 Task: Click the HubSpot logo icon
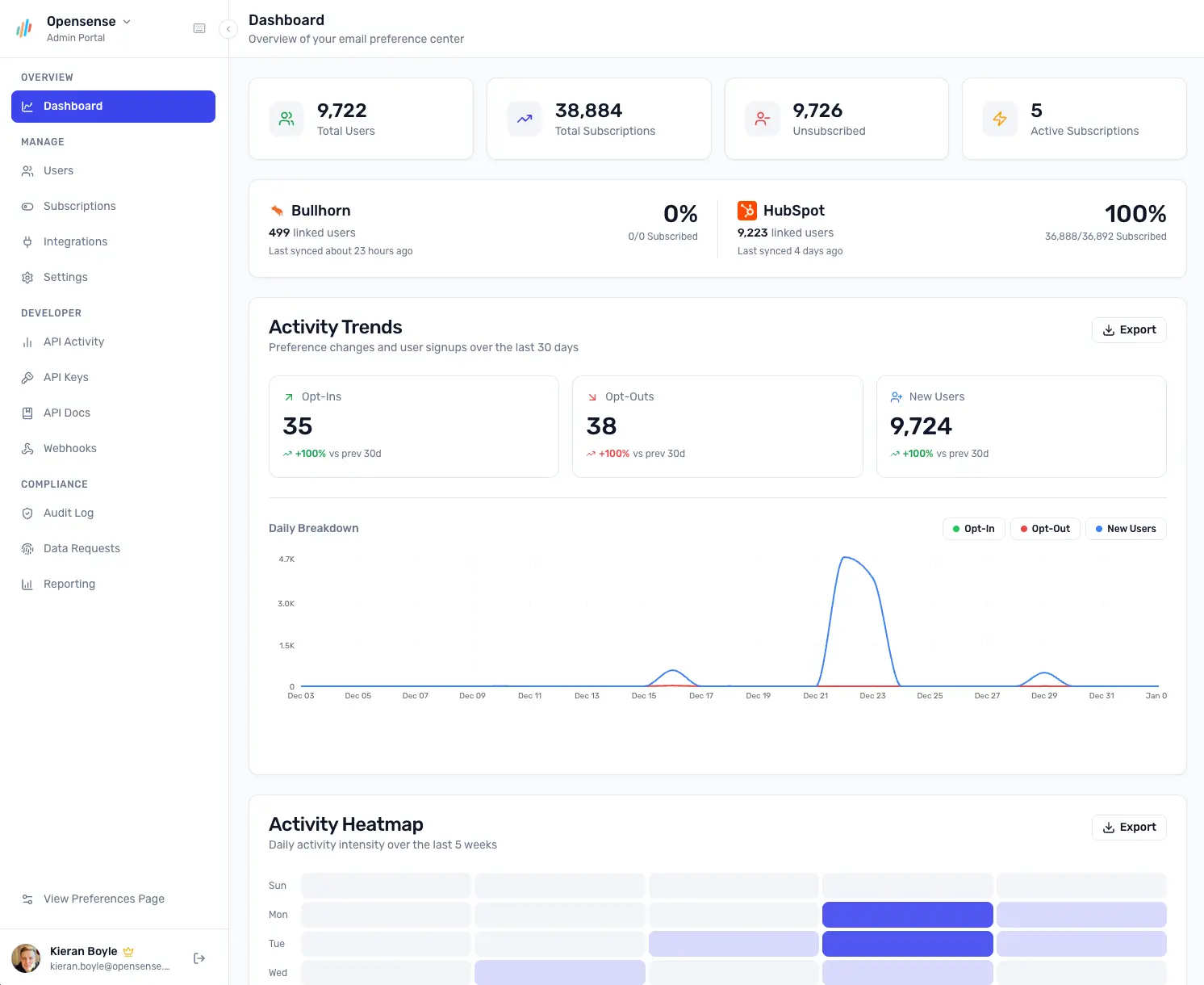pyautogui.click(x=746, y=211)
